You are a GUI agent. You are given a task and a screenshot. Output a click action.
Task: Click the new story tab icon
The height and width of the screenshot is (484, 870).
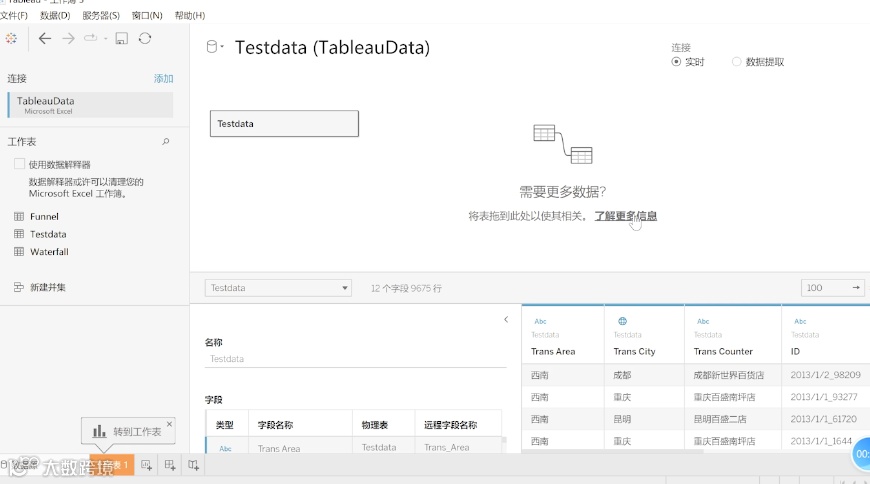[x=193, y=465]
